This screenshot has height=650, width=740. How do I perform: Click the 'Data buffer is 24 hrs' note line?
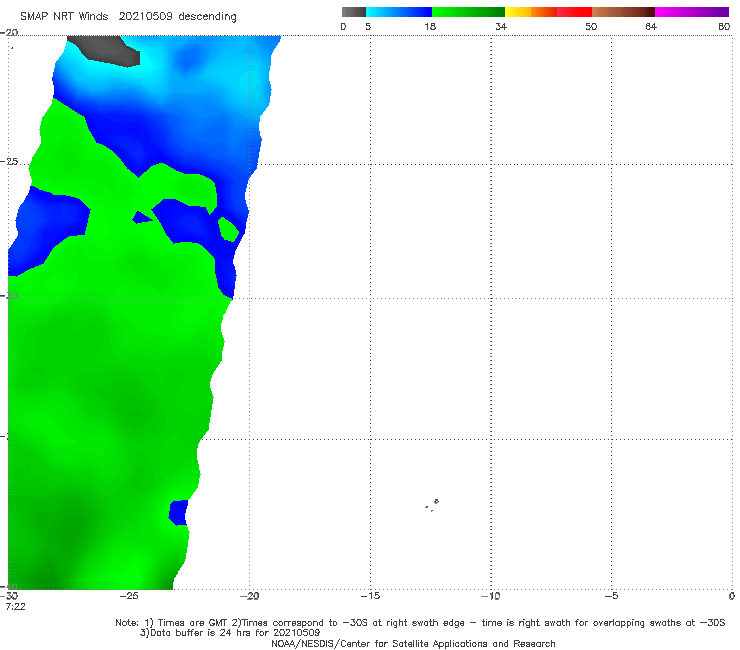click(230, 633)
